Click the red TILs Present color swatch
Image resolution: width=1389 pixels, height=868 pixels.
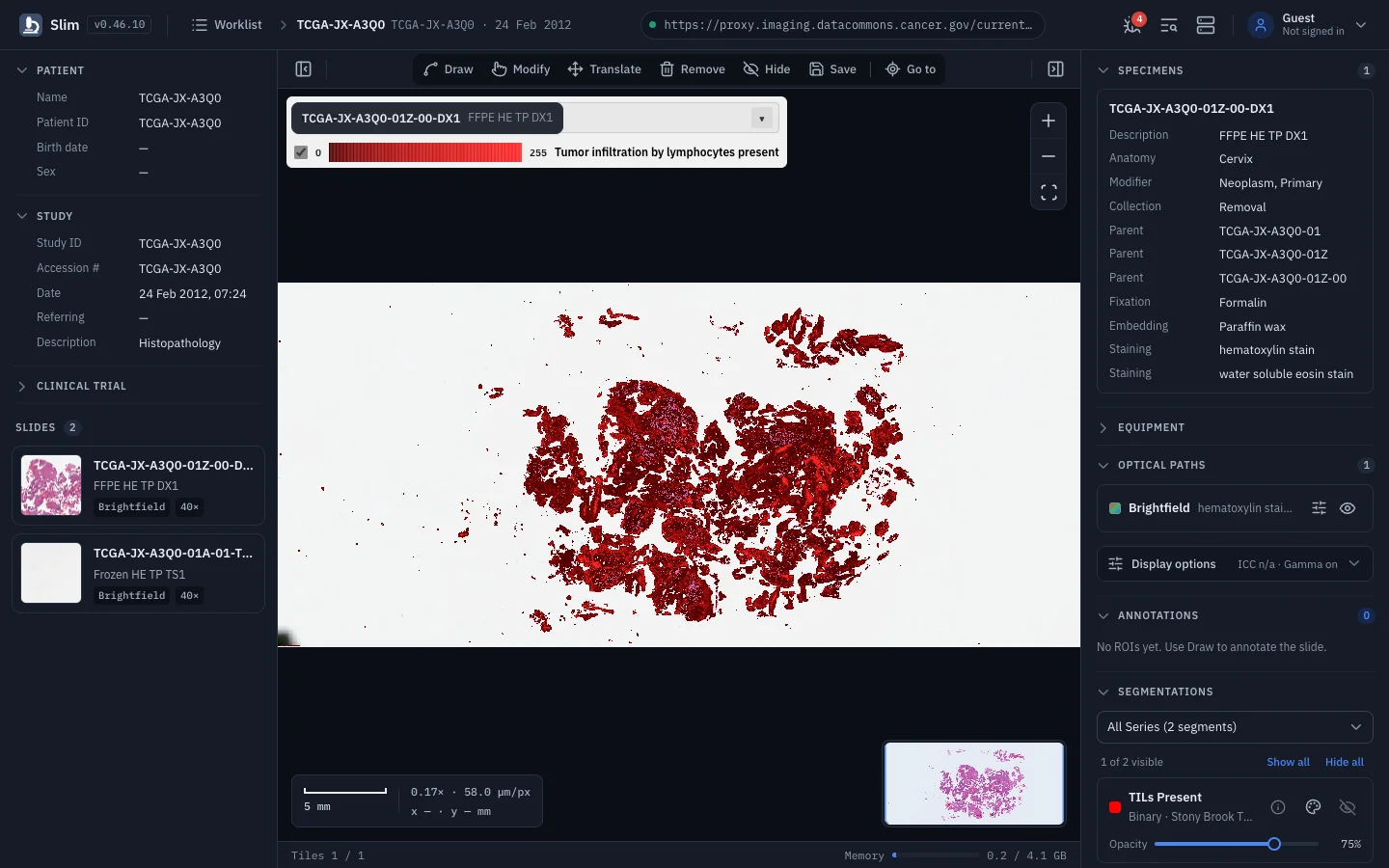[x=1115, y=807]
